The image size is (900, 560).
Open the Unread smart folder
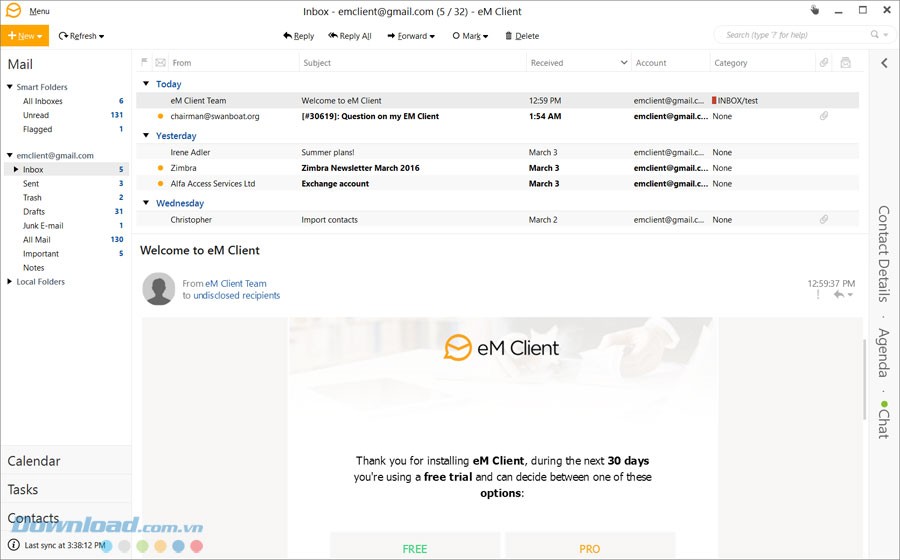tap(36, 115)
